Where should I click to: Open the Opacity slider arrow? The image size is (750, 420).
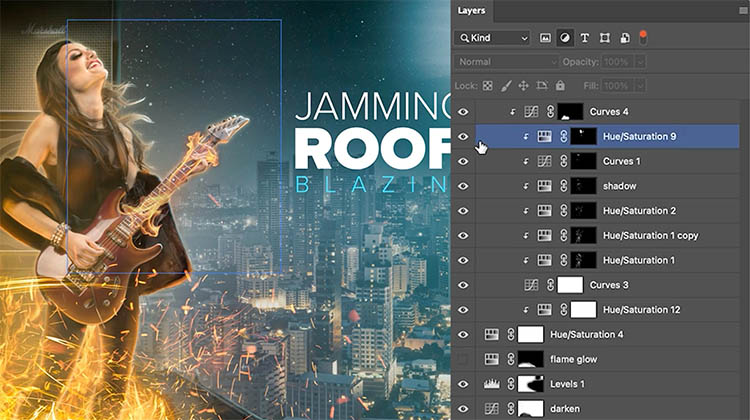pos(640,62)
